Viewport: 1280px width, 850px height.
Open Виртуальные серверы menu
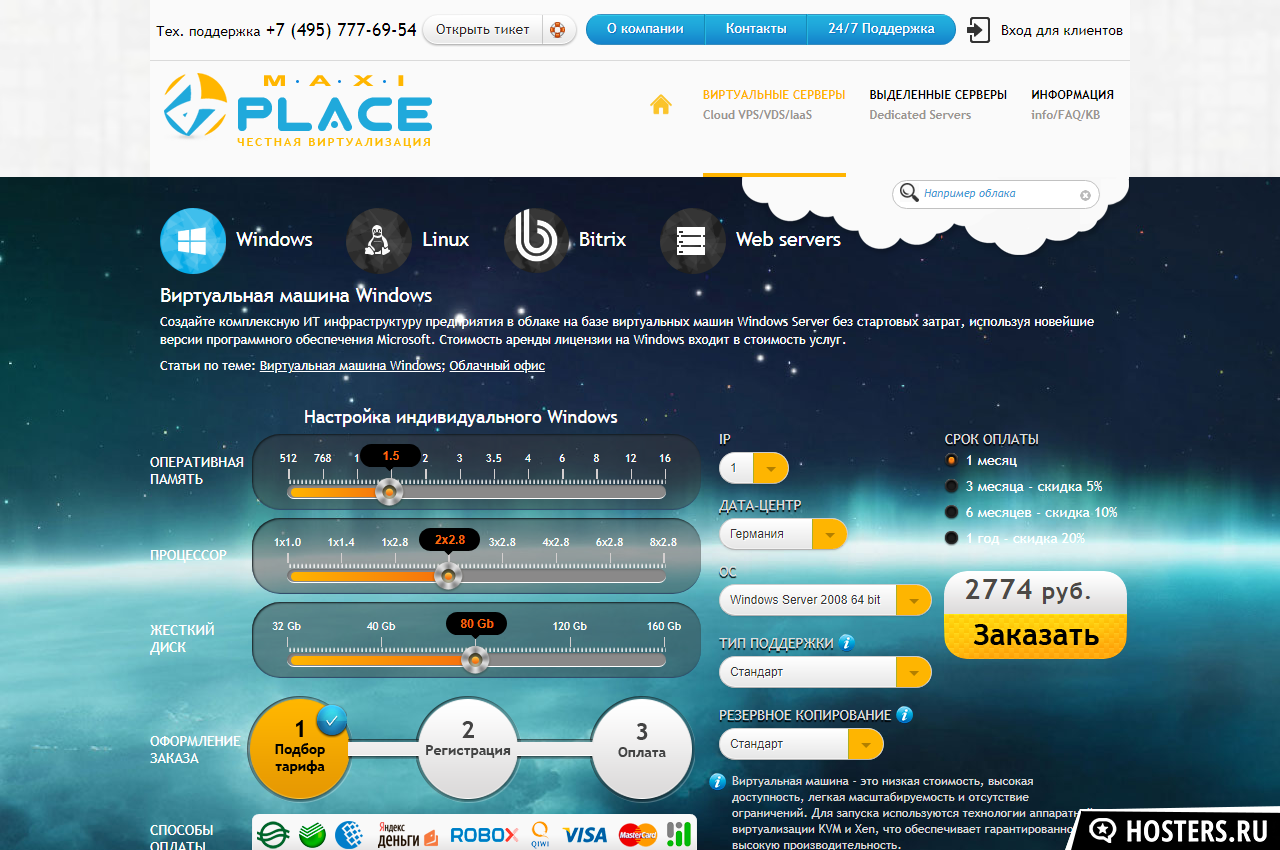[x=774, y=104]
